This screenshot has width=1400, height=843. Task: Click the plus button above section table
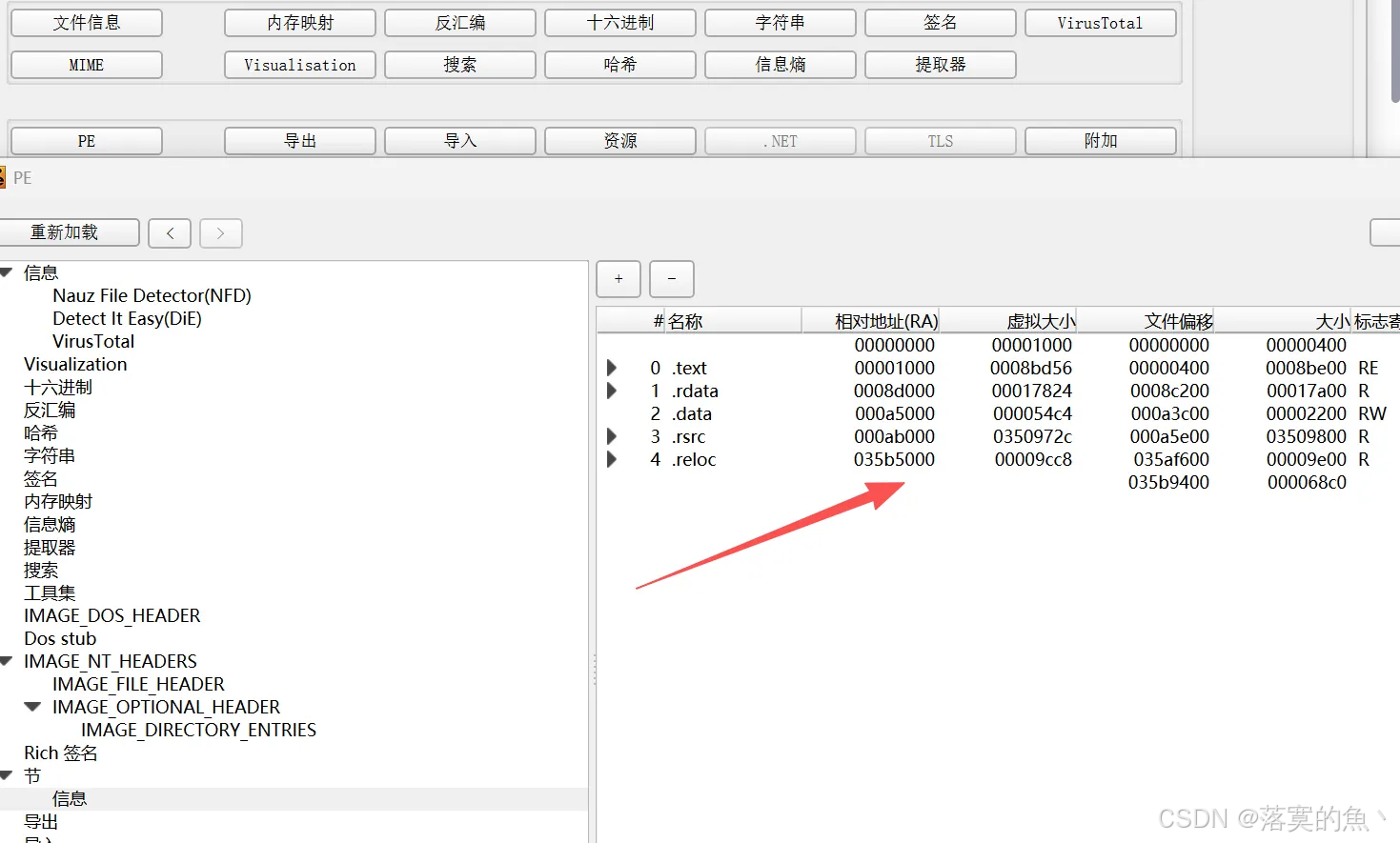pos(619,279)
